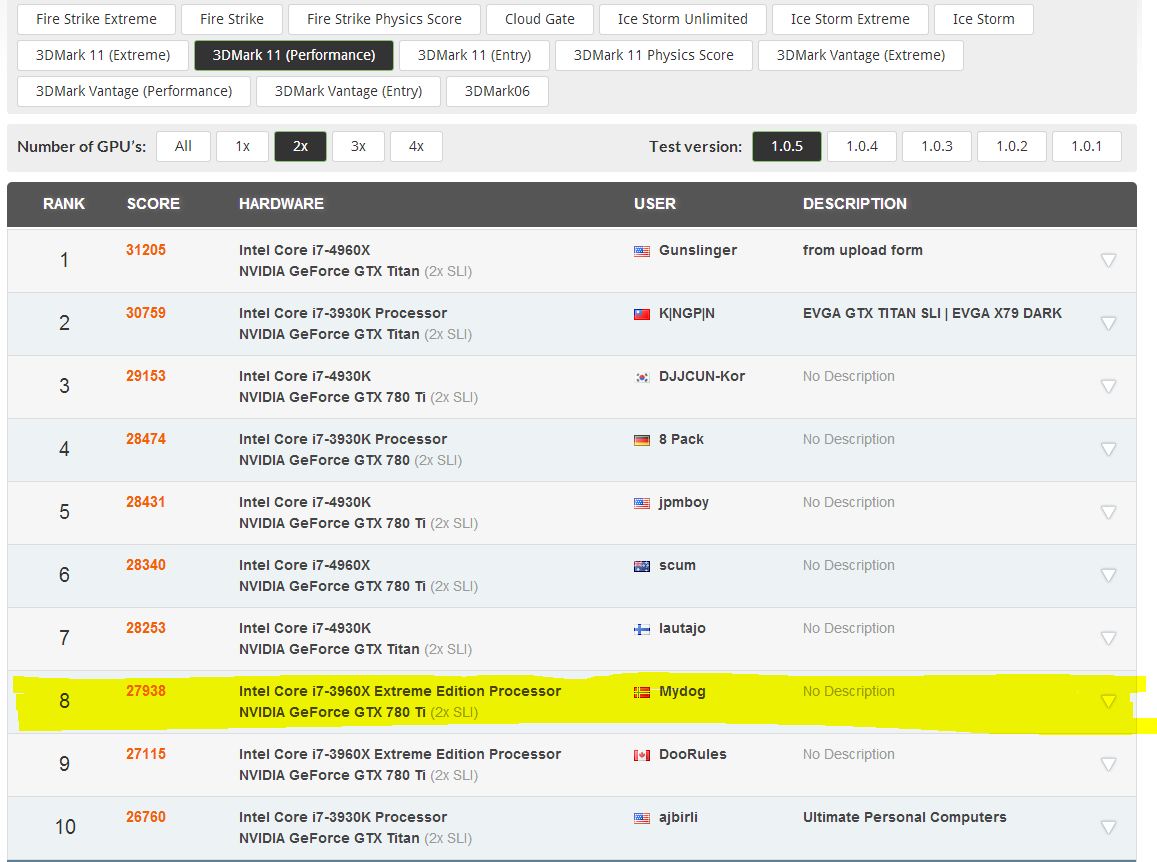Open the Cloud Gate benchmark tab
Viewport: 1157px width, 862px height.
pos(539,19)
